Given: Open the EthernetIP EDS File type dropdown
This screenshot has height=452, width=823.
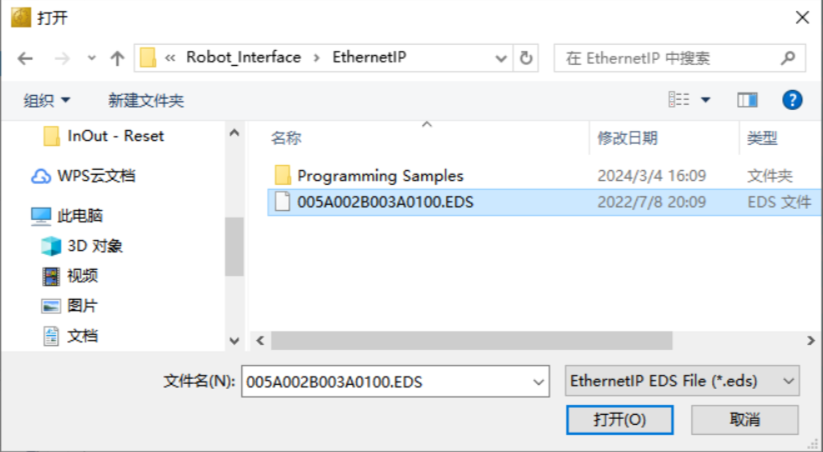Looking at the screenshot, I should point(682,381).
